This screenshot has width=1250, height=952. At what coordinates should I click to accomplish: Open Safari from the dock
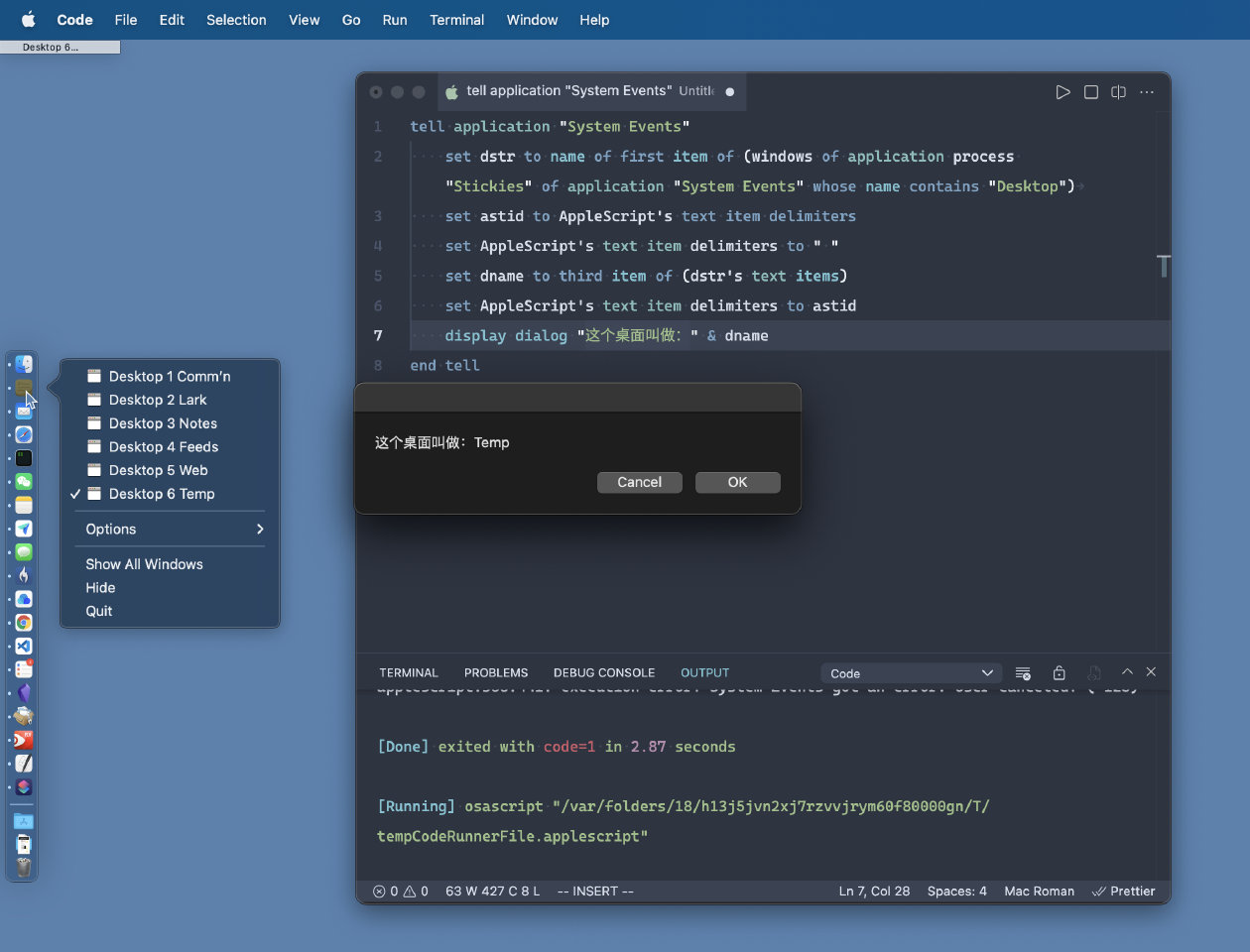[x=24, y=434]
